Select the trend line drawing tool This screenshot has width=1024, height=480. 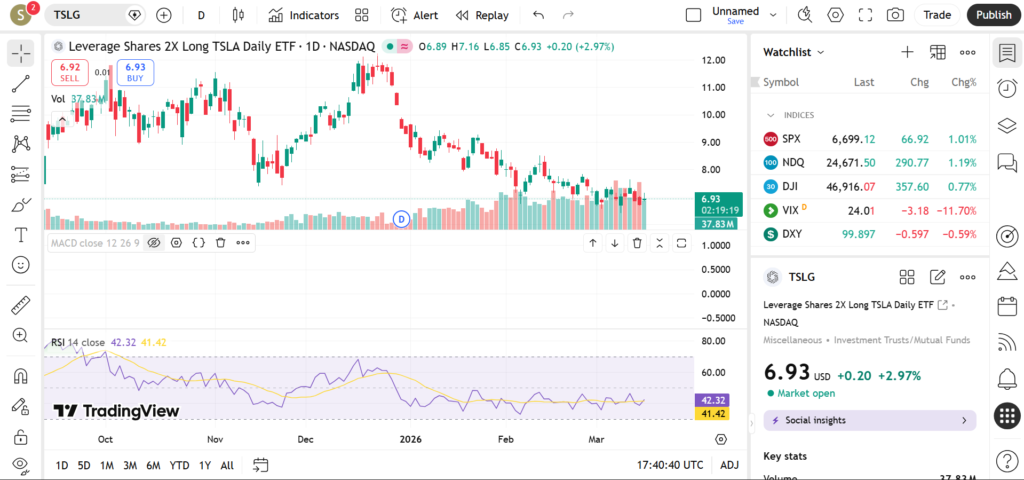[x=20, y=85]
